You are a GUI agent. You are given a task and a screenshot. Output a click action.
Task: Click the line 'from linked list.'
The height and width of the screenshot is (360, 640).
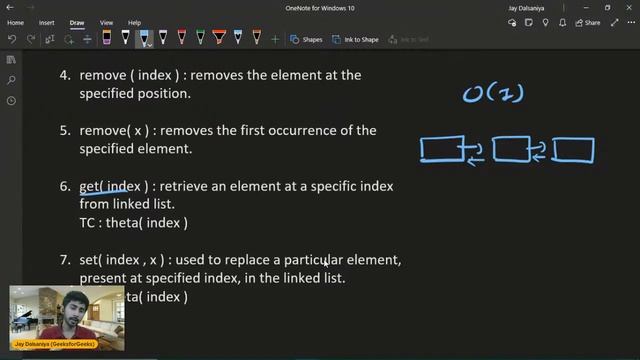point(127,204)
